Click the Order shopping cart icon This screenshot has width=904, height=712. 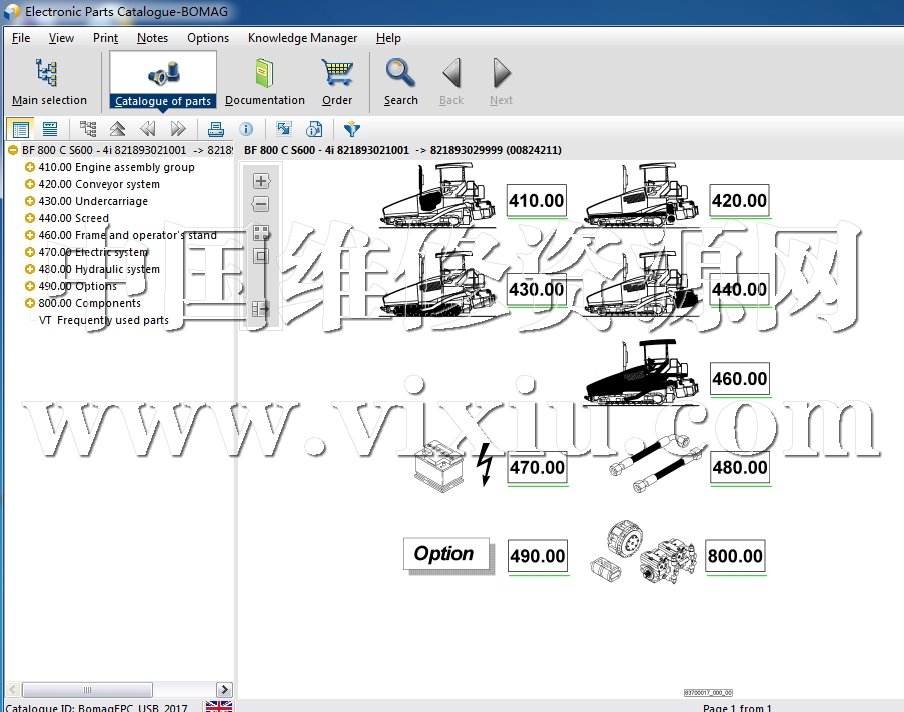[337, 80]
